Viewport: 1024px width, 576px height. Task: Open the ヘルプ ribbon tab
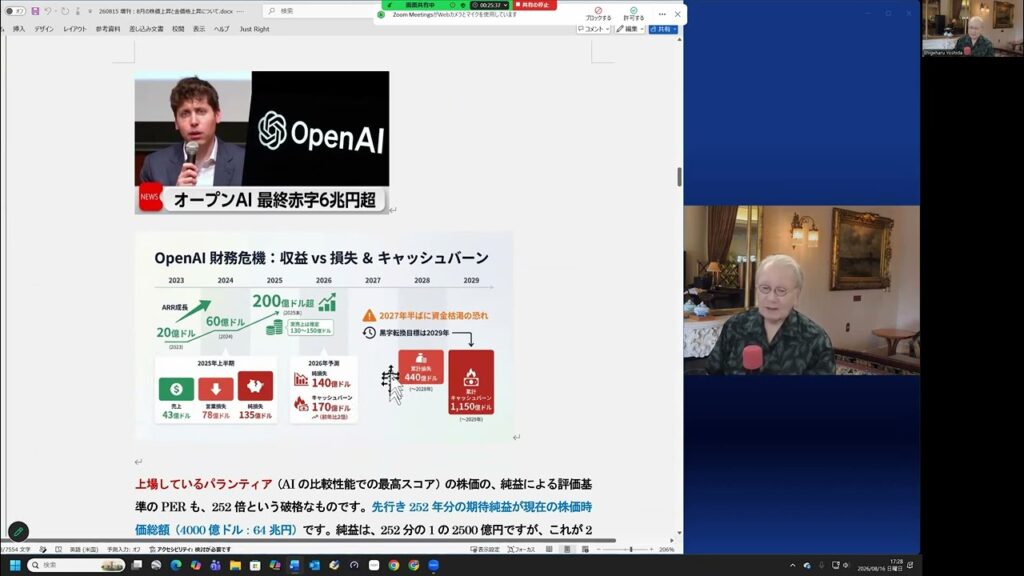(x=221, y=29)
